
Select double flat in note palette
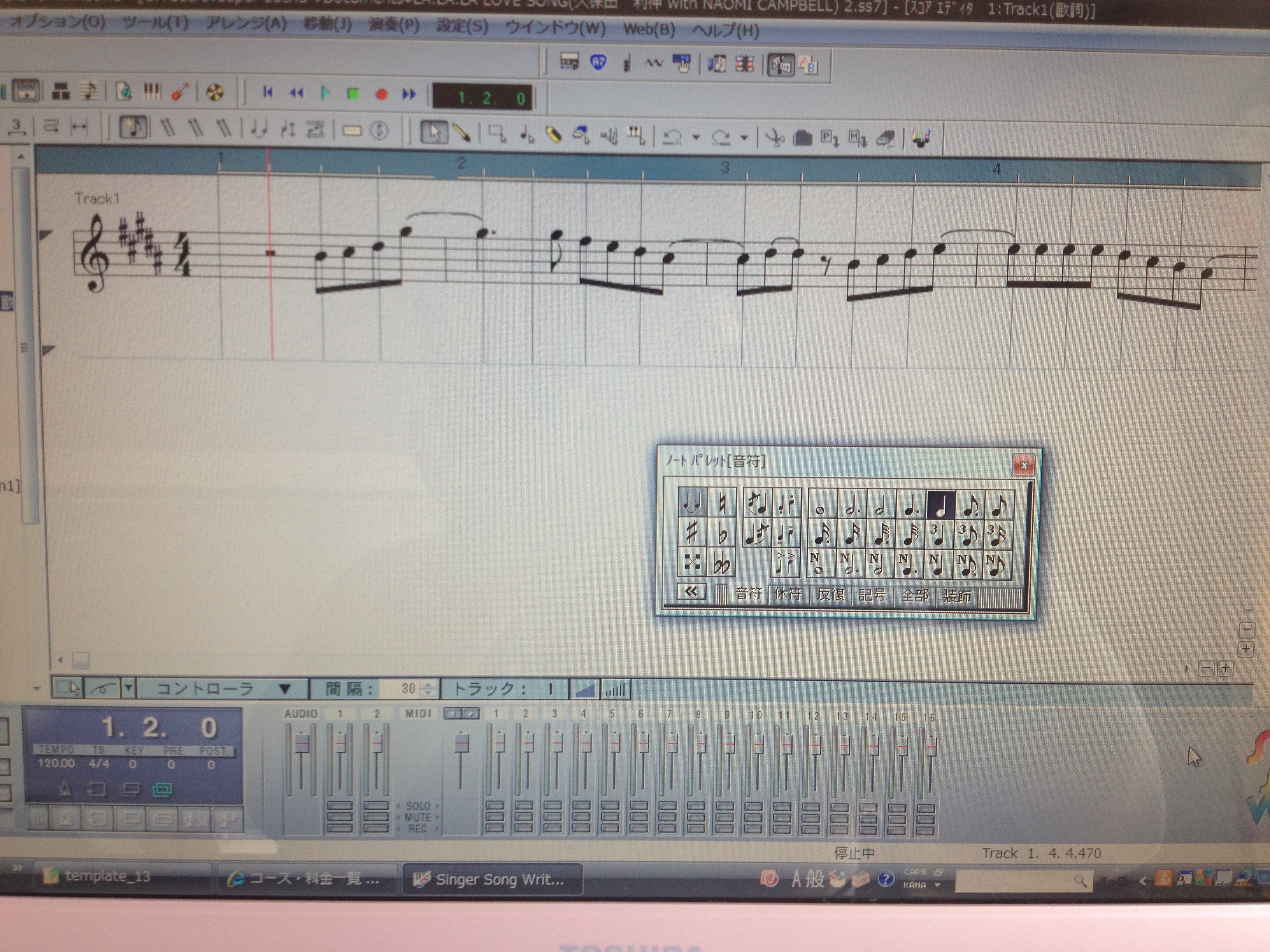(x=722, y=563)
